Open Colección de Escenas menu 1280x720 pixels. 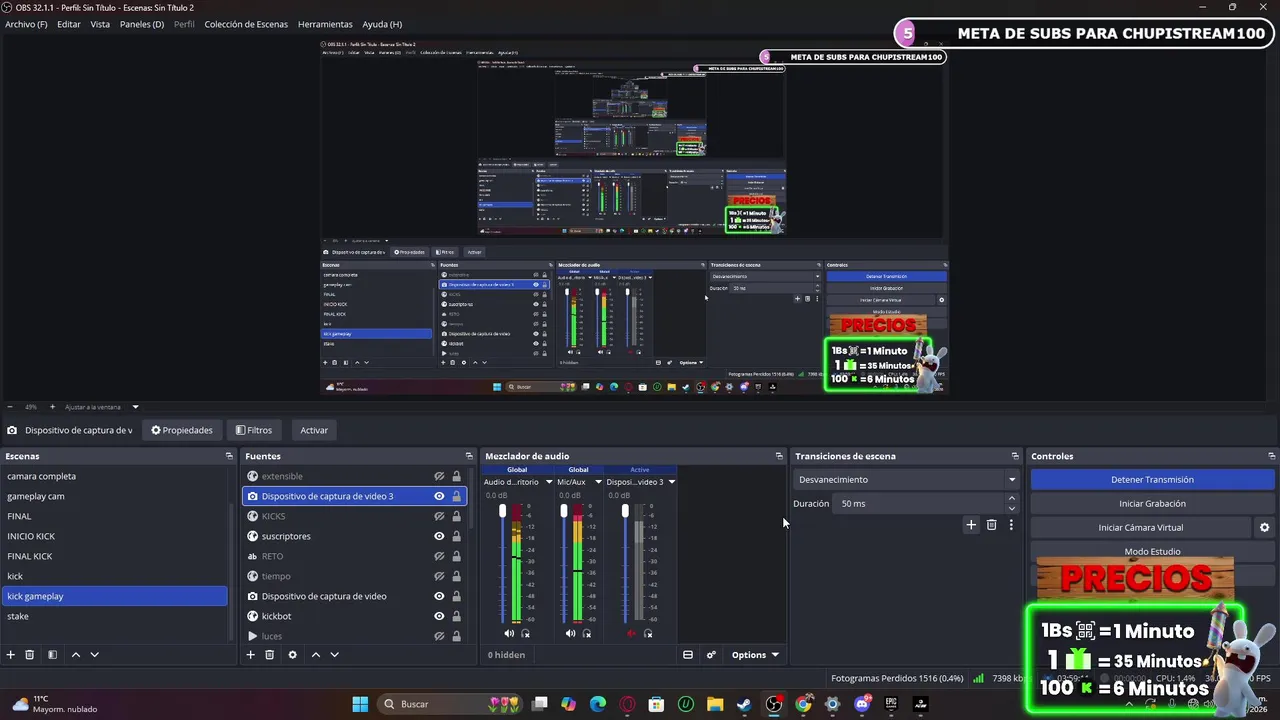[x=246, y=24]
